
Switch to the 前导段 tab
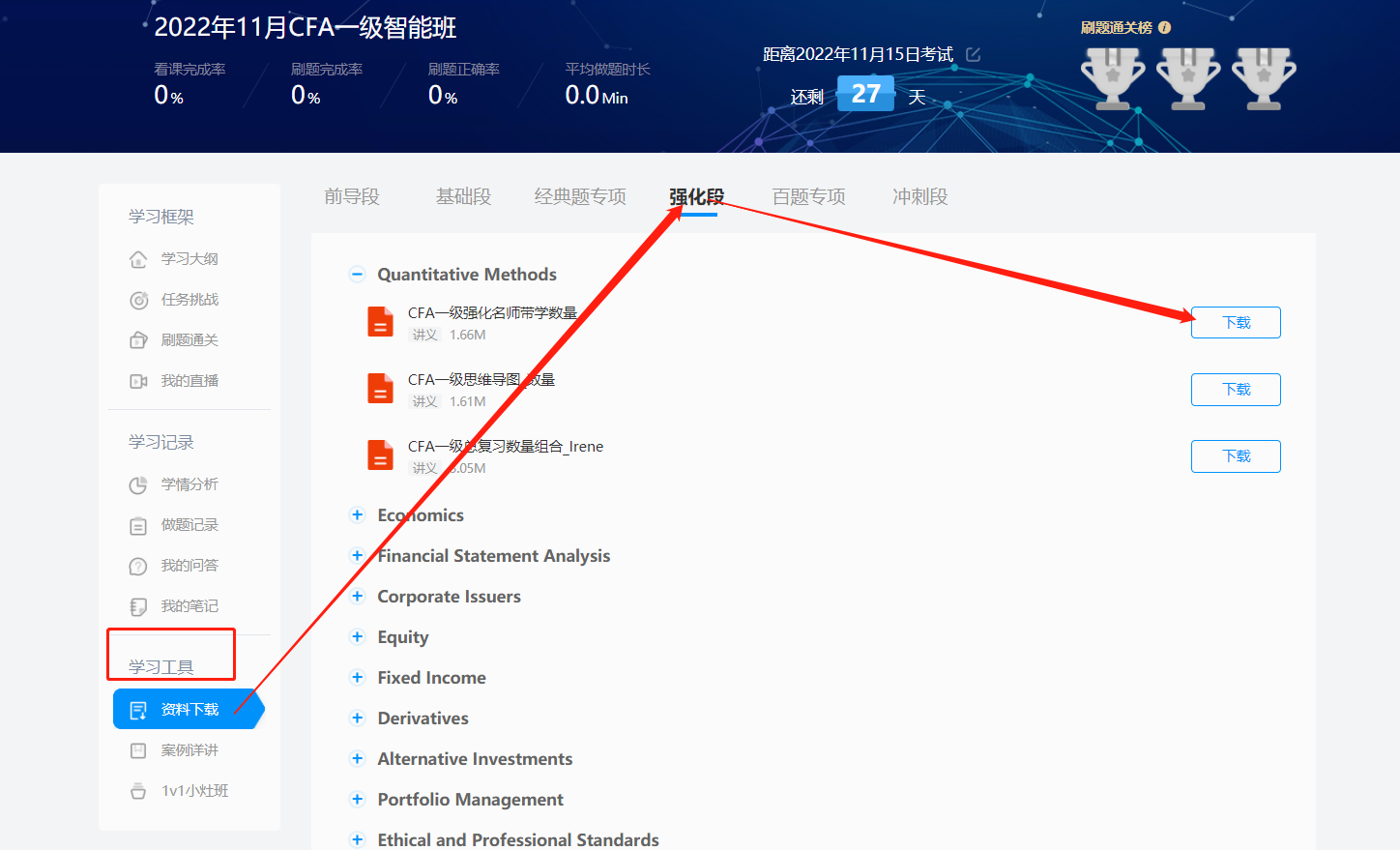(x=352, y=197)
